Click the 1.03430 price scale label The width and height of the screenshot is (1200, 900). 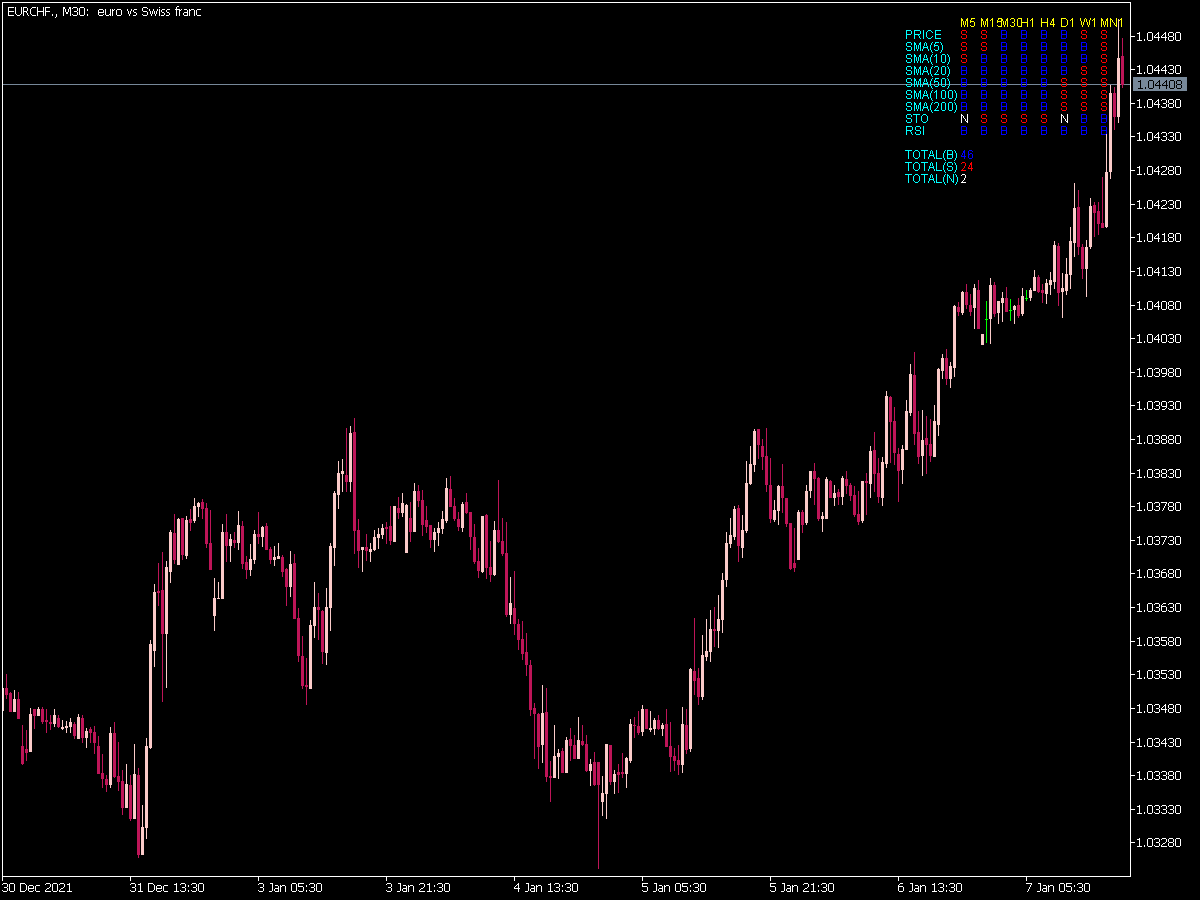click(1157, 742)
